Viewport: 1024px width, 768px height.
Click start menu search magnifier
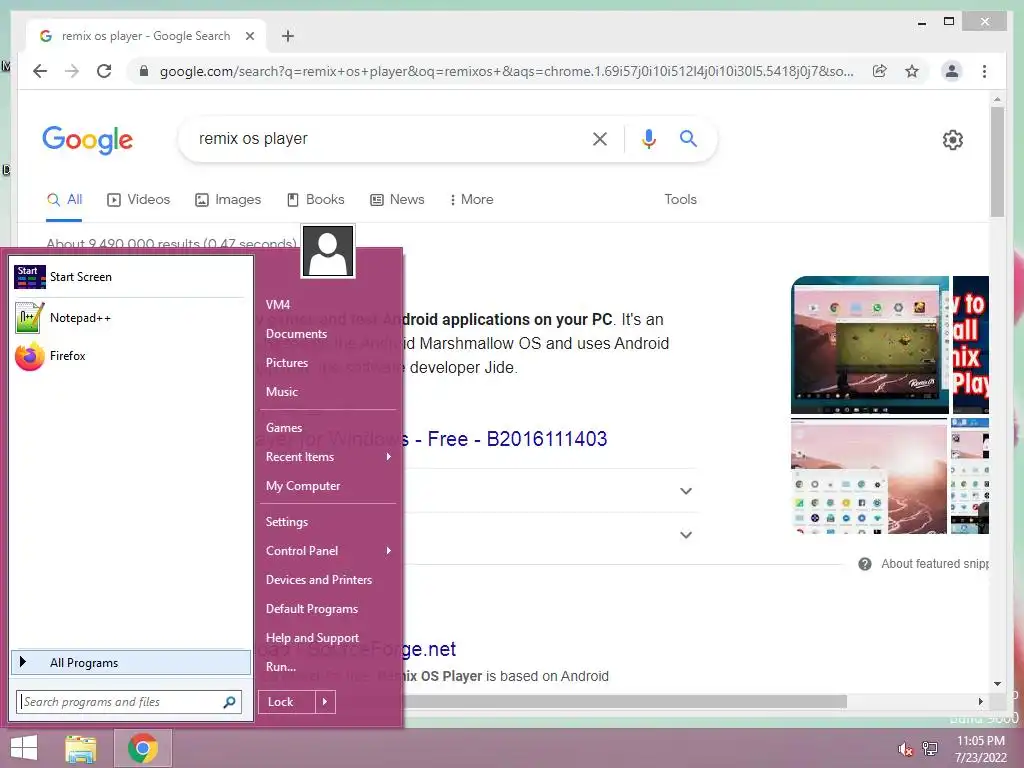[x=229, y=702]
